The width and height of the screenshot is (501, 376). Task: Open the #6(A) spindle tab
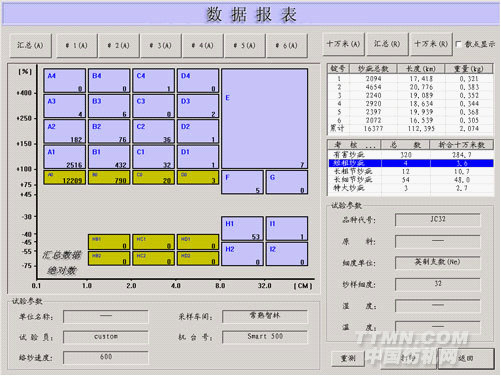click(x=287, y=45)
